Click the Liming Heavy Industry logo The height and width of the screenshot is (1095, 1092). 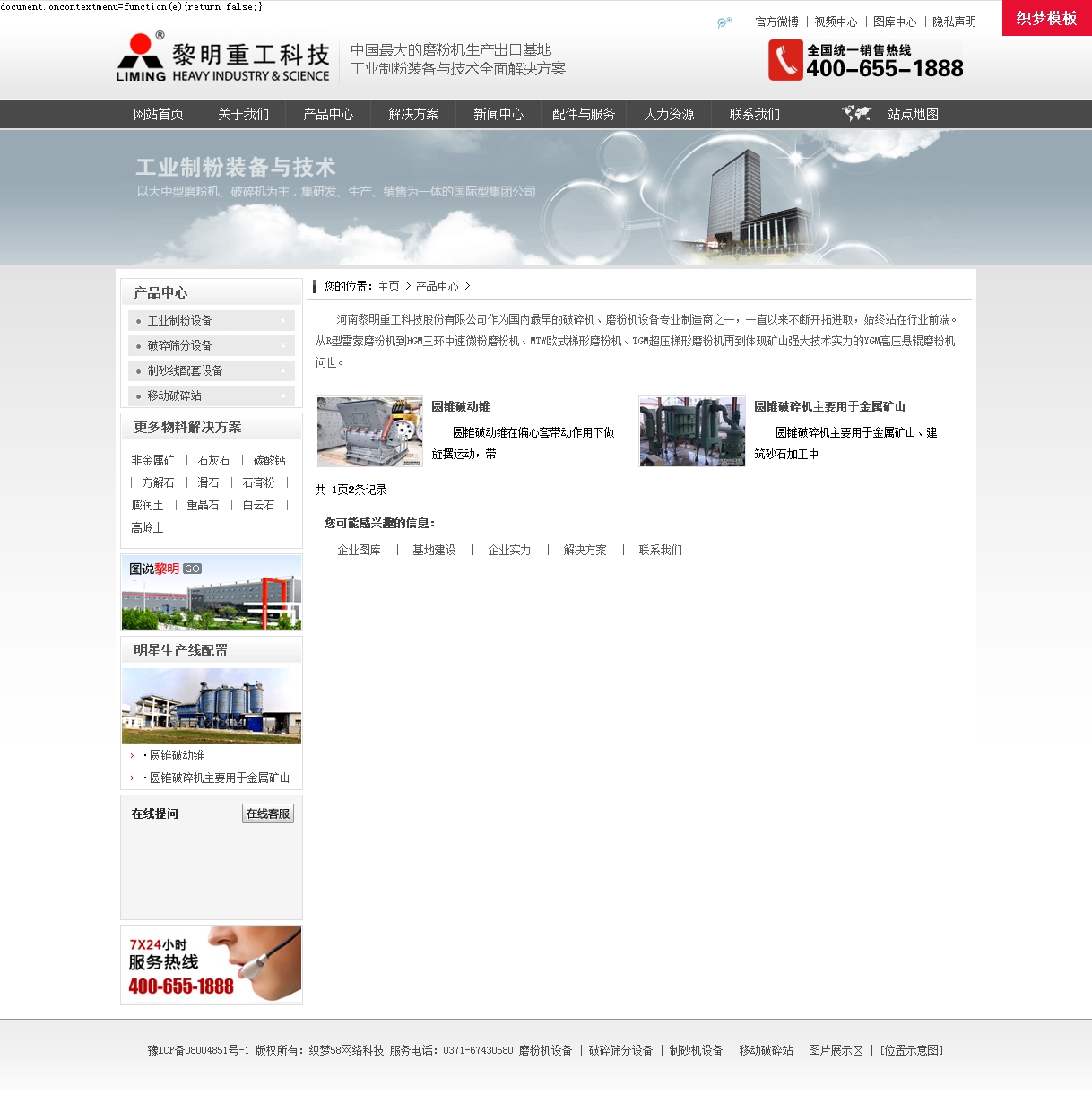pyautogui.click(x=223, y=57)
